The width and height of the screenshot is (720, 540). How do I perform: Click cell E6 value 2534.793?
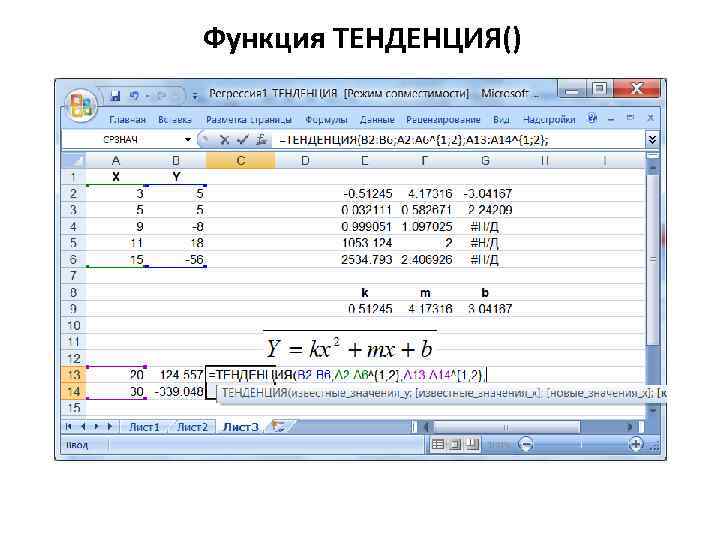pos(365,260)
